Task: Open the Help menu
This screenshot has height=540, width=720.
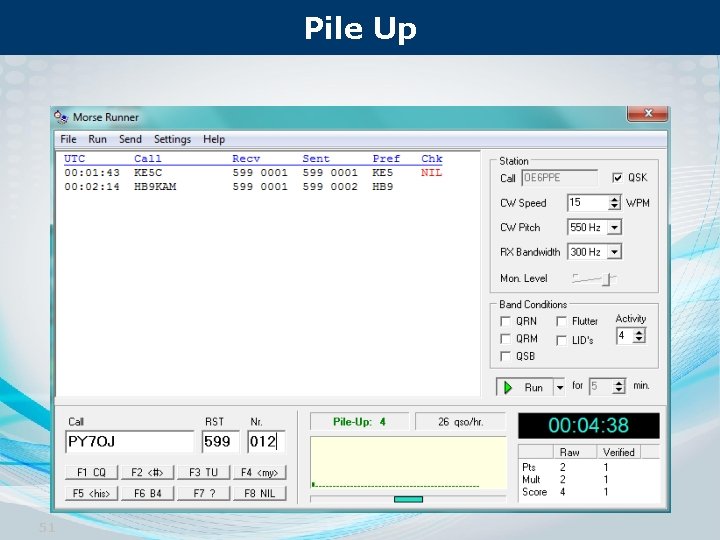Action: [x=214, y=139]
